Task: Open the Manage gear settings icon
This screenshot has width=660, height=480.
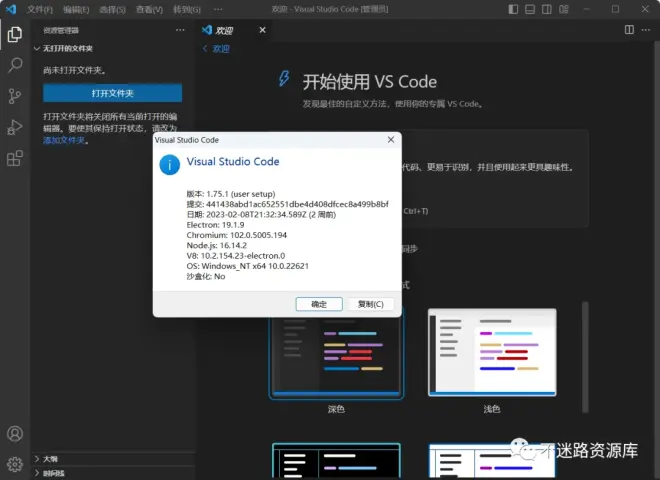Action: 15,464
